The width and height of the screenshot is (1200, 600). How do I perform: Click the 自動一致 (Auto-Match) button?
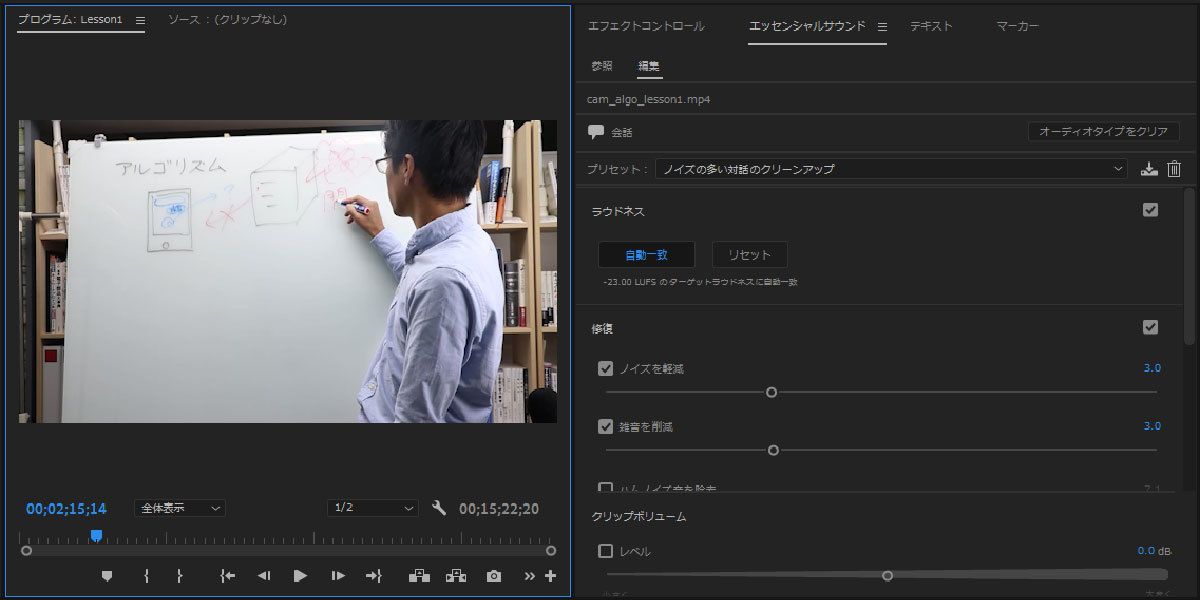point(646,254)
